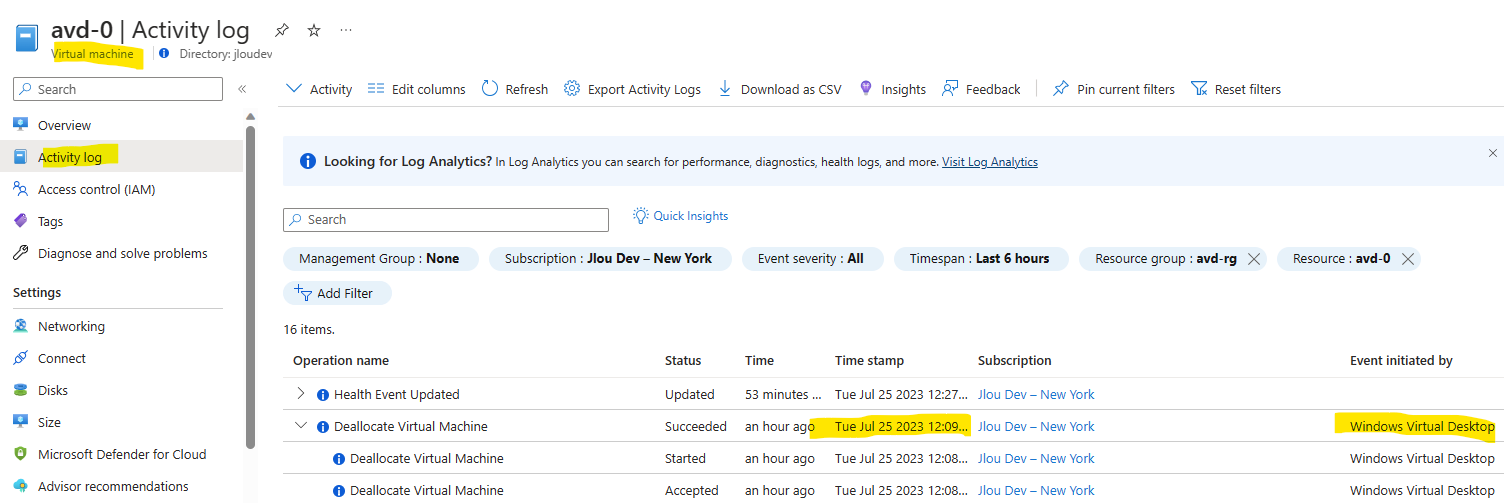Viewport: 1504px width, 503px height.
Task: Pin current filters
Action: click(x=1114, y=89)
